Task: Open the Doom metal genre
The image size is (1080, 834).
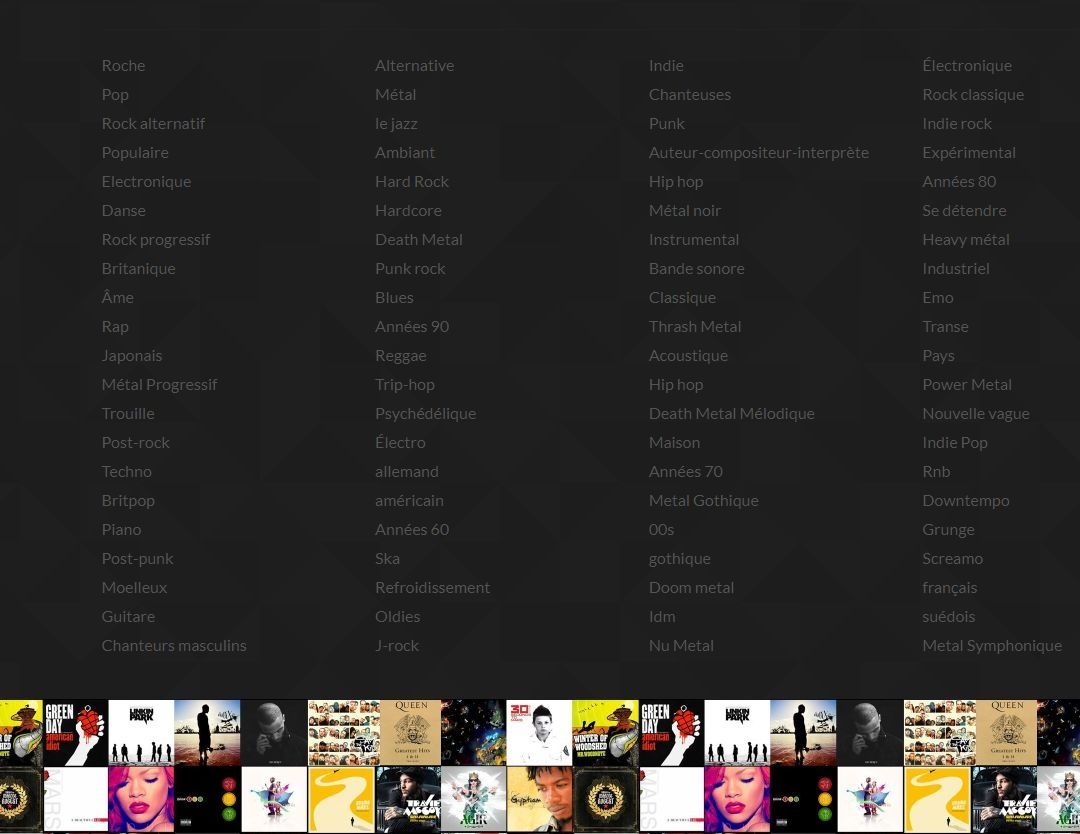Action: click(x=691, y=587)
